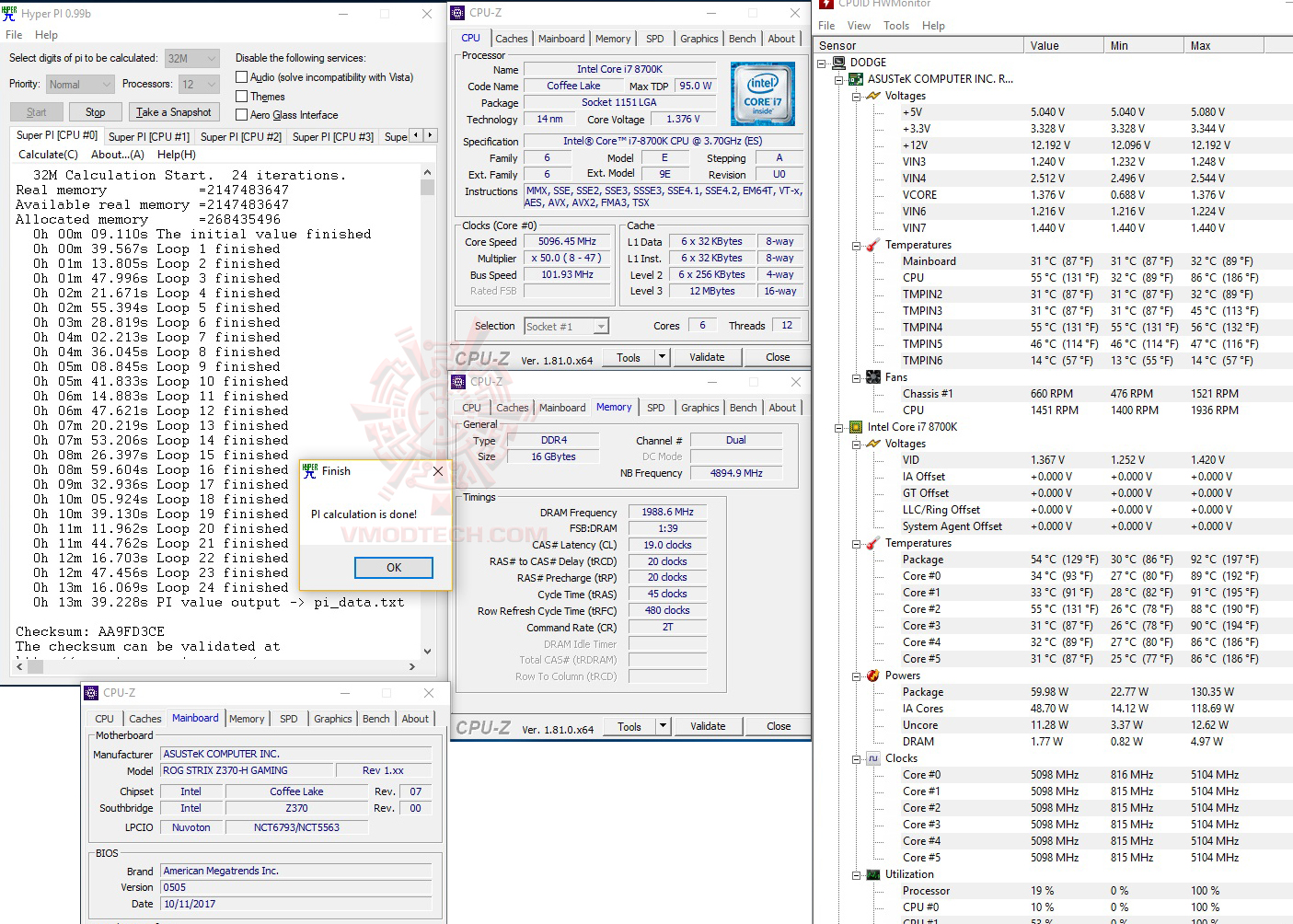
Task: Click the Voltages icon under Intel Core i7 8700K
Action: tap(873, 444)
